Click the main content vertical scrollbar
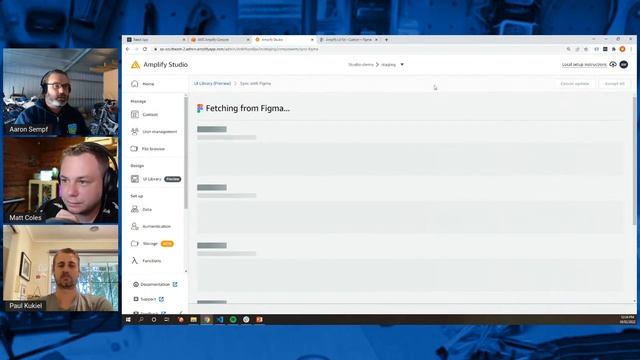The height and width of the screenshot is (360, 640). [634, 161]
